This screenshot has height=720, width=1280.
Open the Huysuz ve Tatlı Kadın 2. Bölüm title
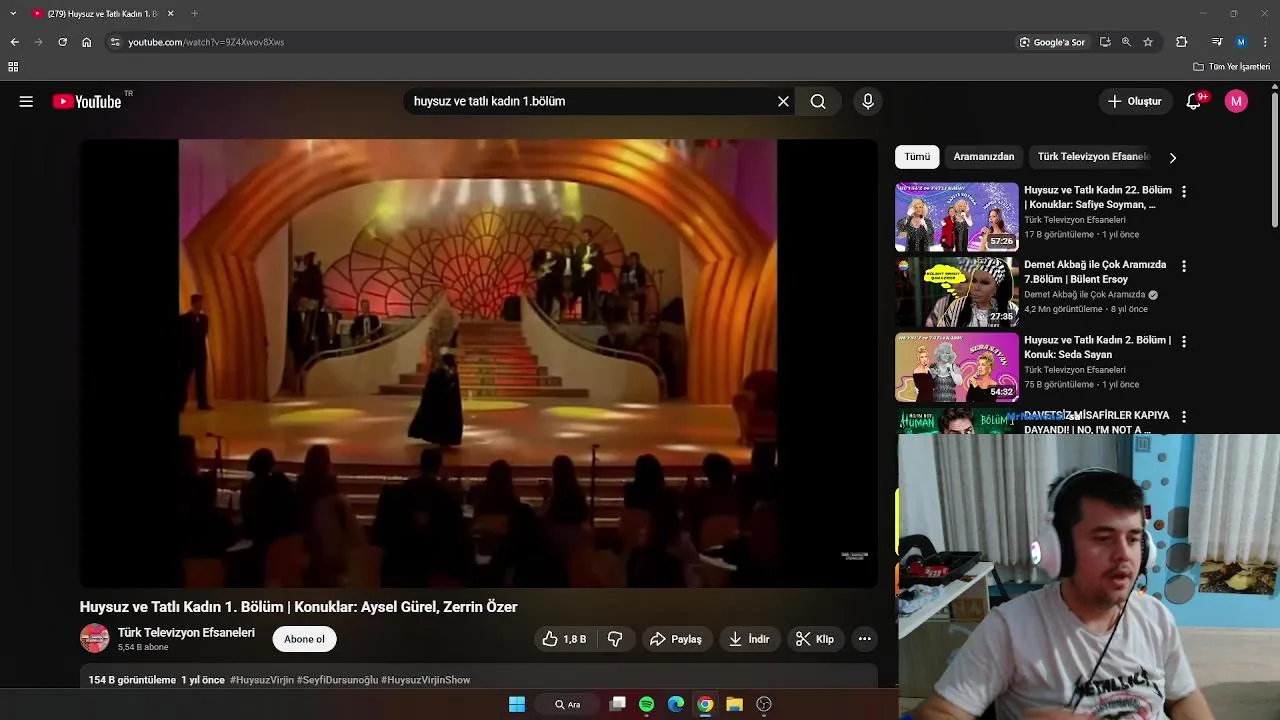pyautogui.click(x=1097, y=347)
